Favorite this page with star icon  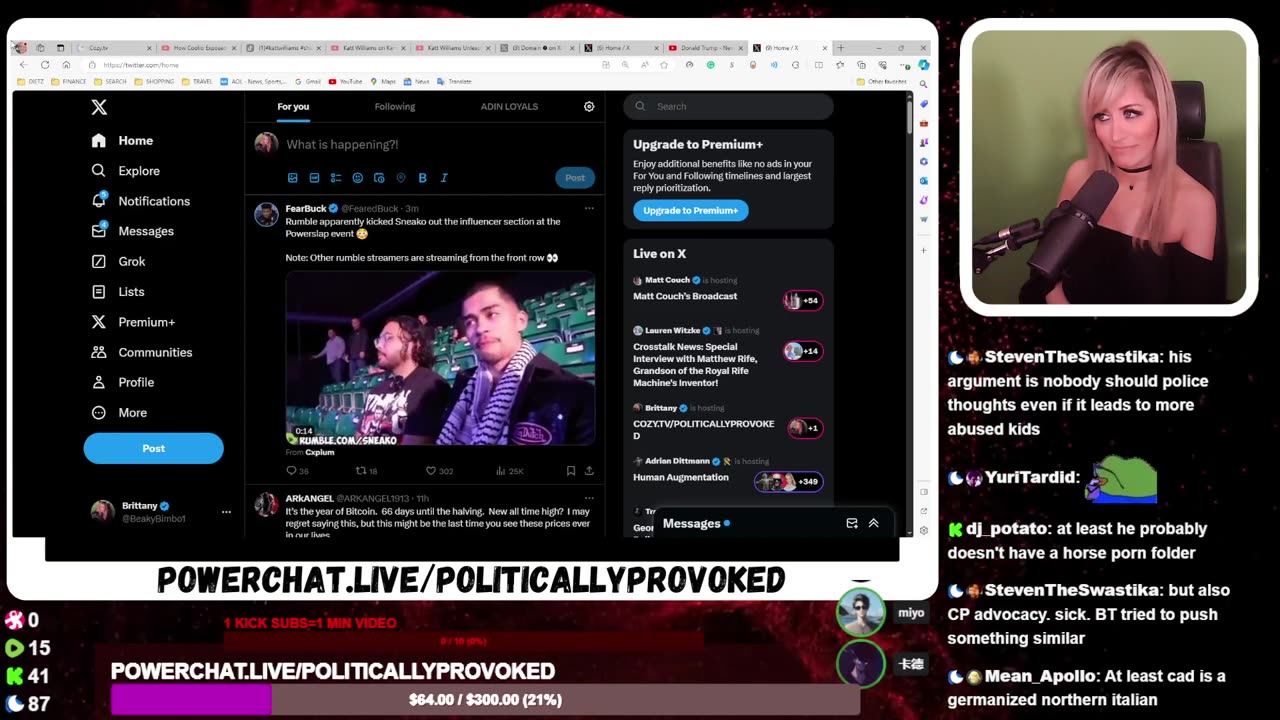pos(664,65)
